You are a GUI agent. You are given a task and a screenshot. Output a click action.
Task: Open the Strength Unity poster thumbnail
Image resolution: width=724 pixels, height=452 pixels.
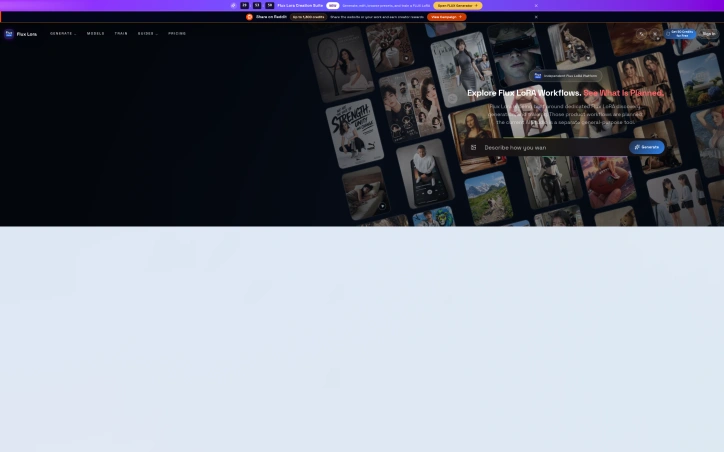[355, 133]
